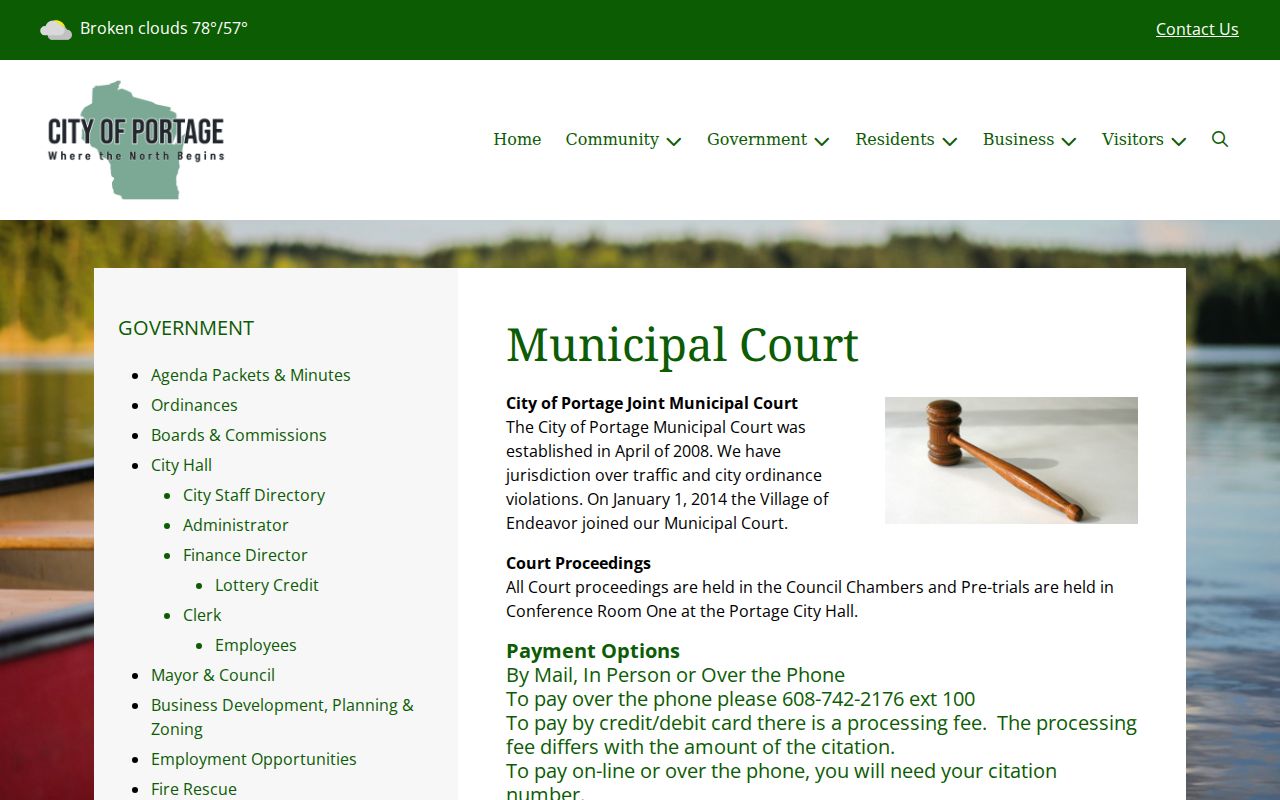1280x800 pixels.
Task: Click the phone number 608-742-2176 ext 100
Action: pos(878,699)
